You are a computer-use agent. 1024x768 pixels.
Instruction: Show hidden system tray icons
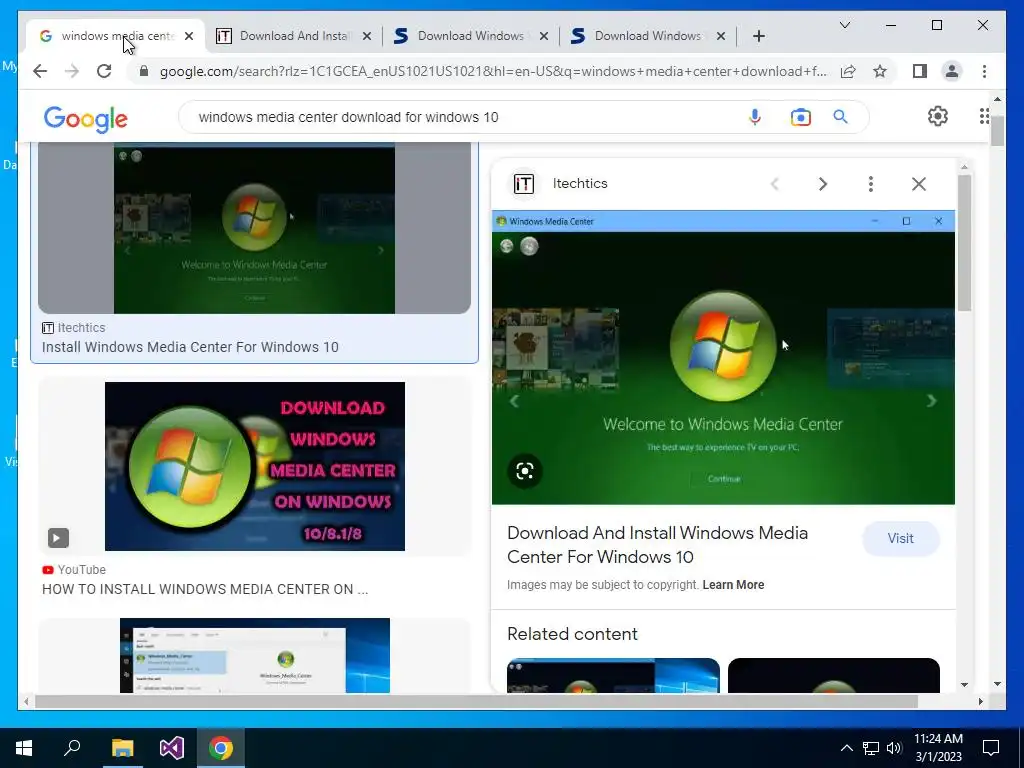point(846,748)
